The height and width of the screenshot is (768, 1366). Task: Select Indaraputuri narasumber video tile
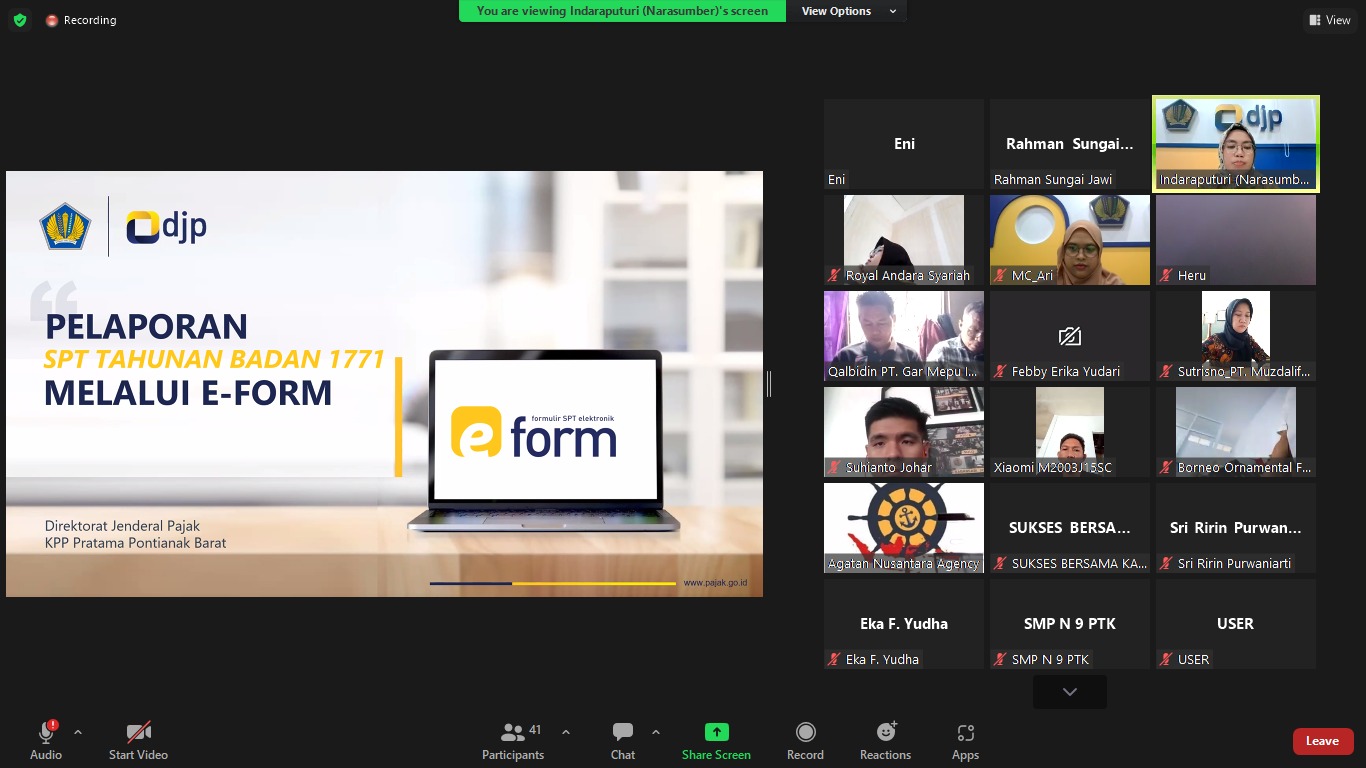click(x=1236, y=144)
